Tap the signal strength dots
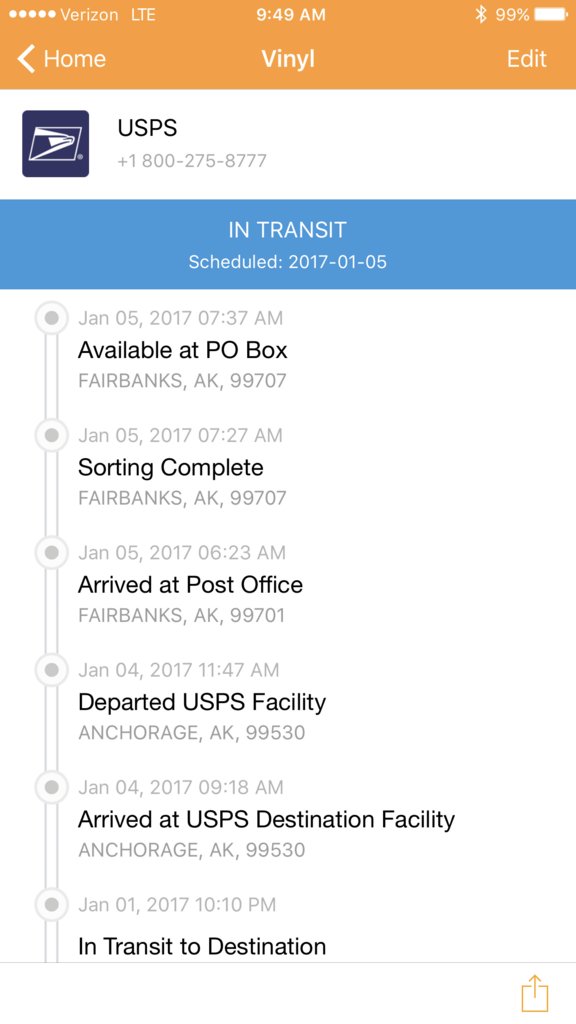 (x=31, y=14)
